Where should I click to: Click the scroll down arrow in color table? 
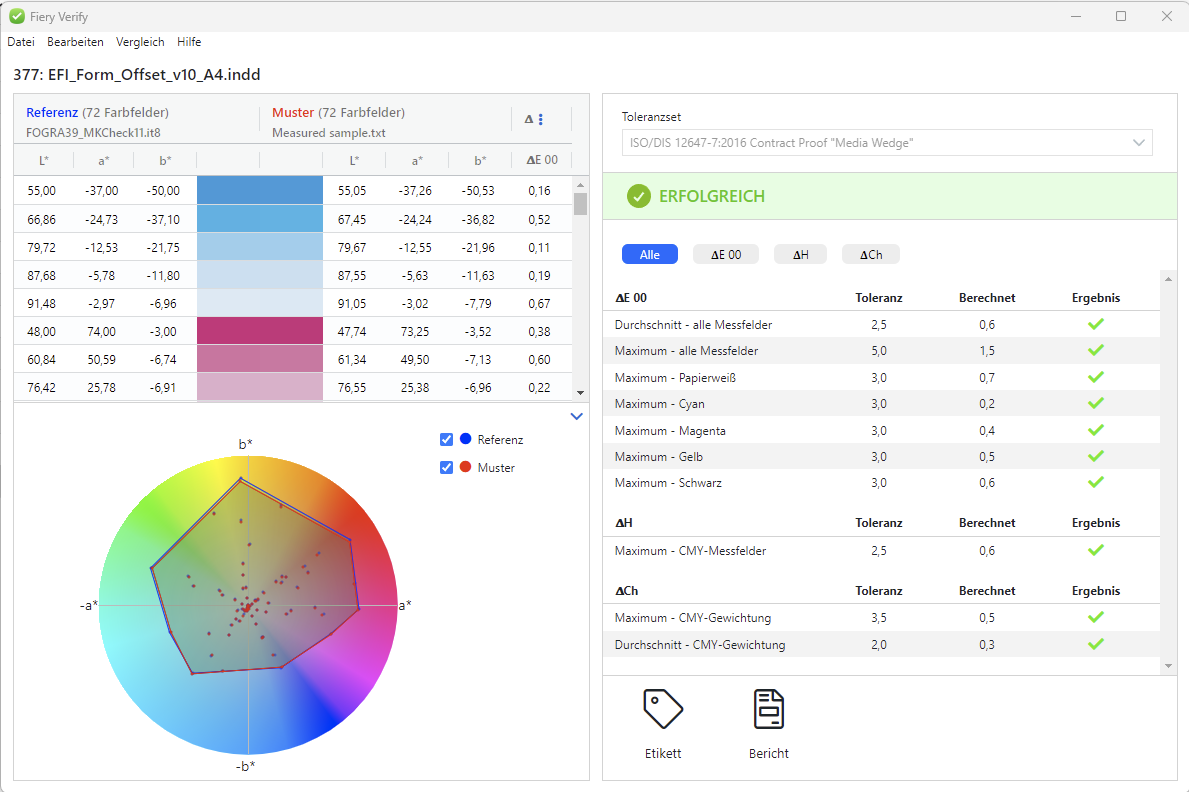point(580,393)
